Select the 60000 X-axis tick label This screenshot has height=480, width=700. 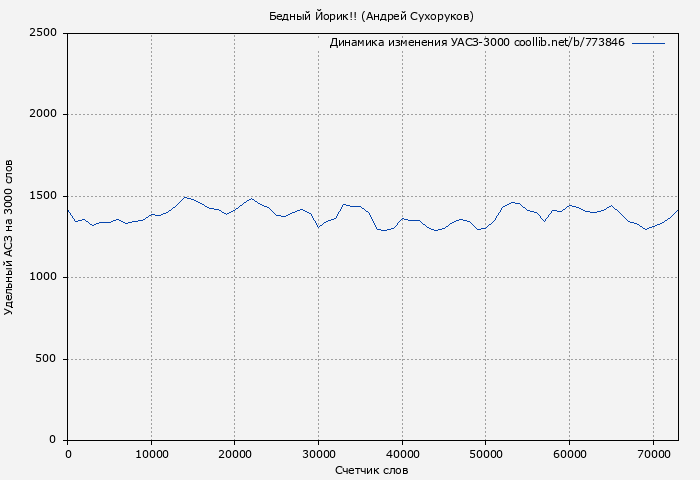coord(569,455)
